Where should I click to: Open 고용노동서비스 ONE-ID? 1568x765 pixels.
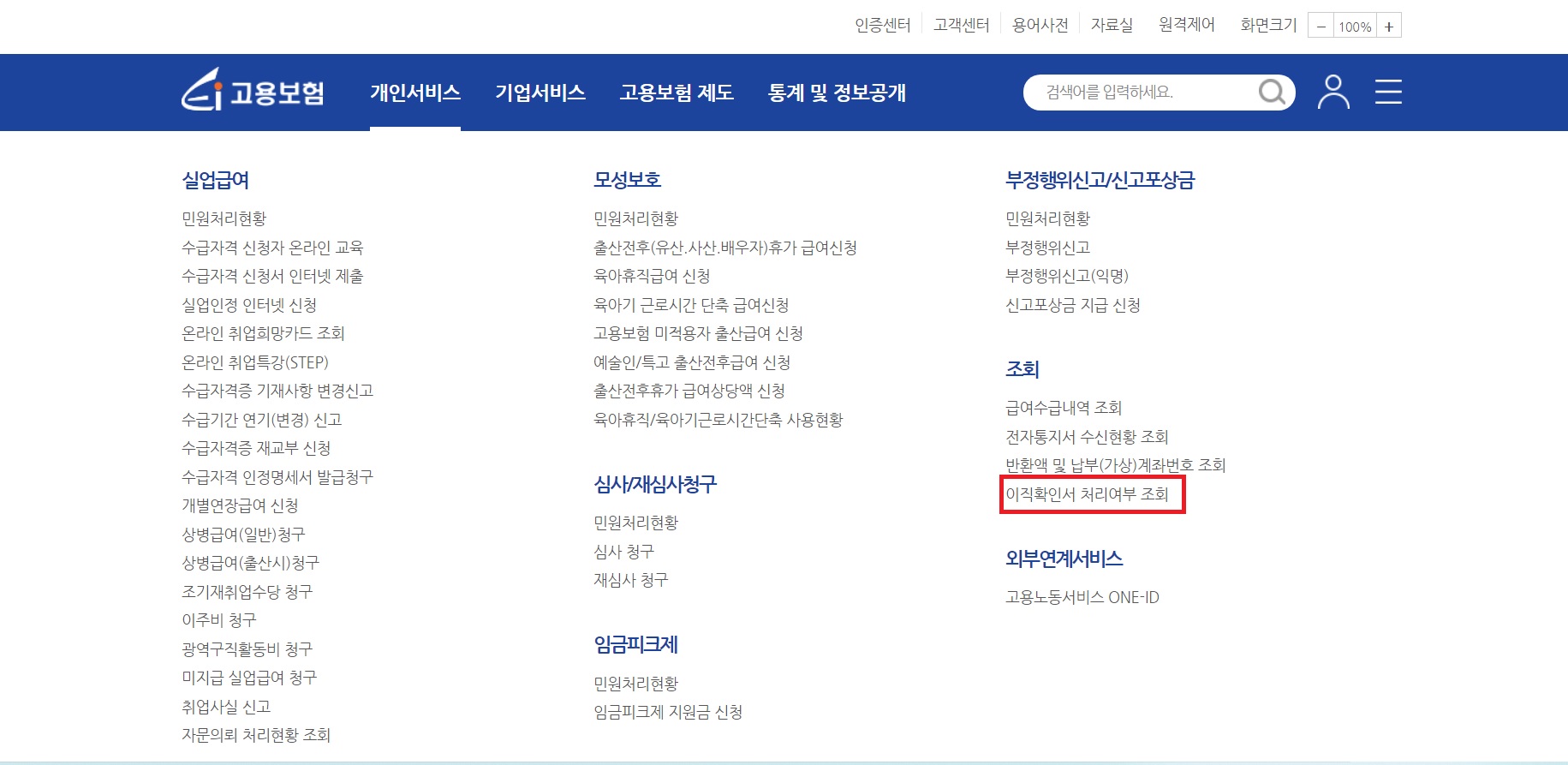[x=1082, y=597]
